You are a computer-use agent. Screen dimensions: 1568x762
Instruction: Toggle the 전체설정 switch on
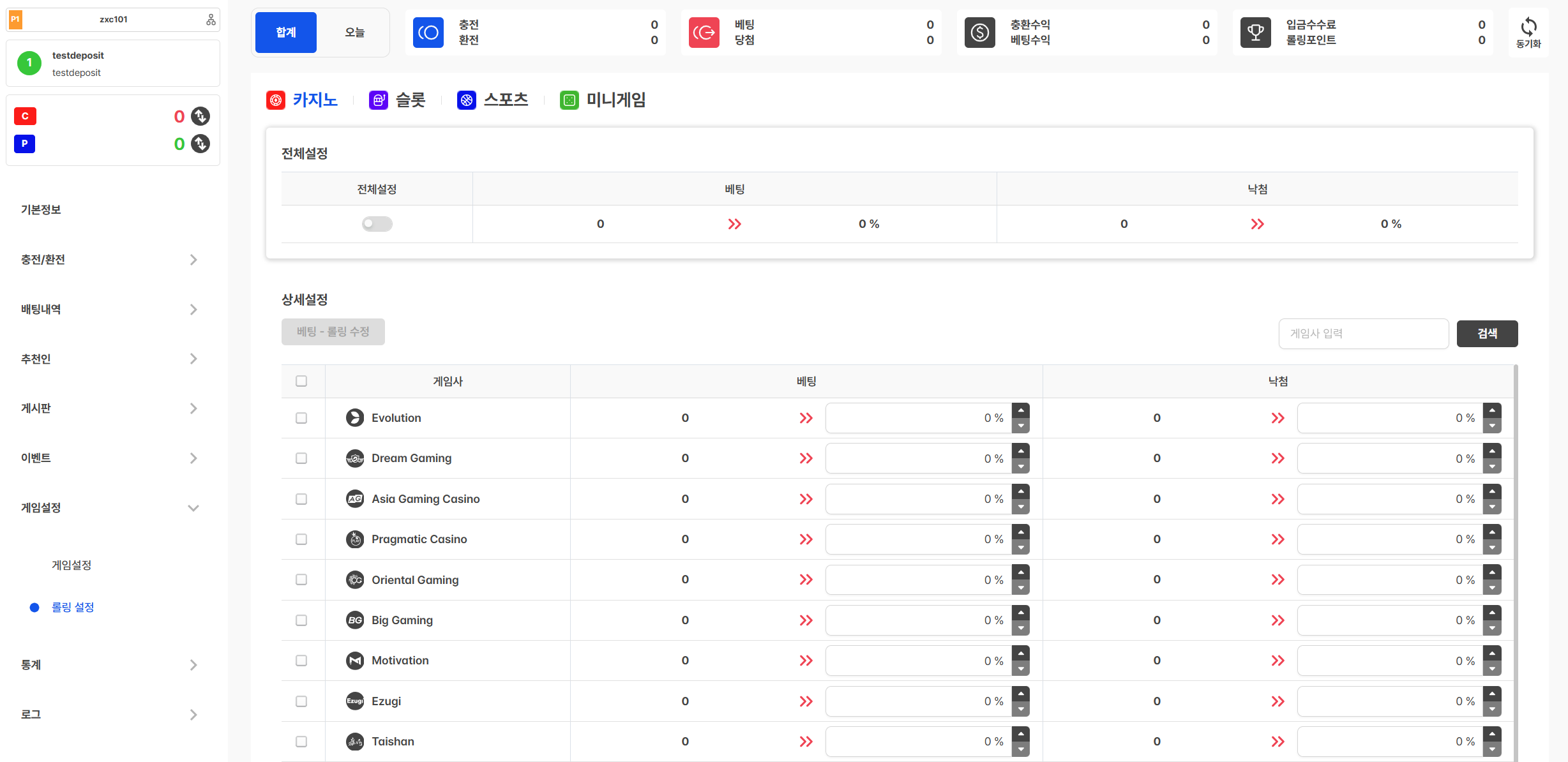[x=377, y=224]
